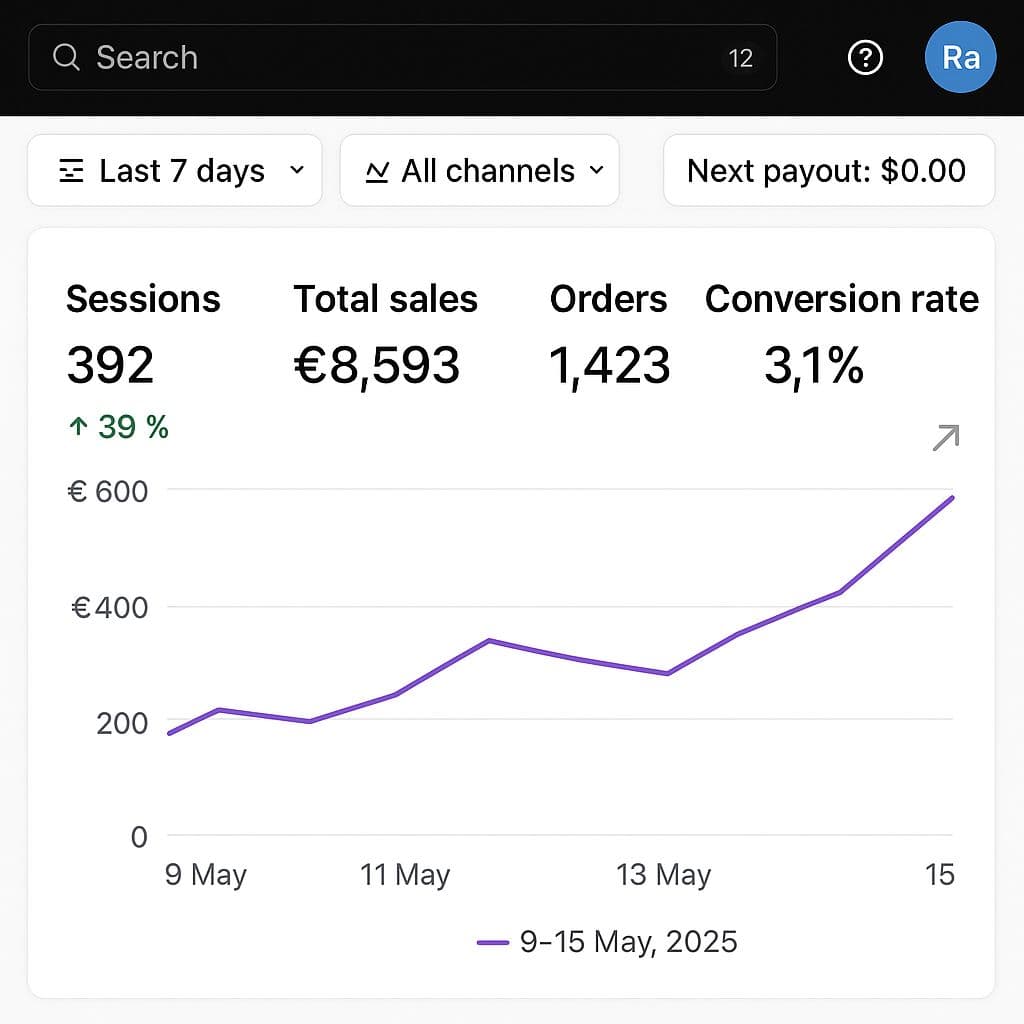Expand the All channels dropdown
1024x1024 pixels.
(479, 170)
